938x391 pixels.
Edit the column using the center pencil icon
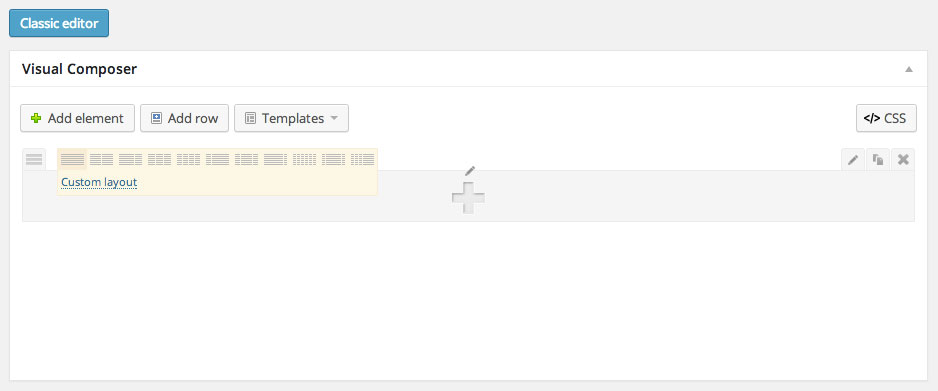click(470, 171)
